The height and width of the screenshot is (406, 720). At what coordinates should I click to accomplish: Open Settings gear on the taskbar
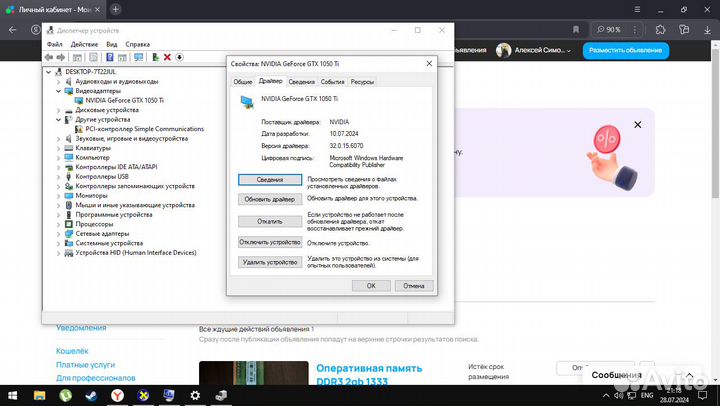[195, 395]
